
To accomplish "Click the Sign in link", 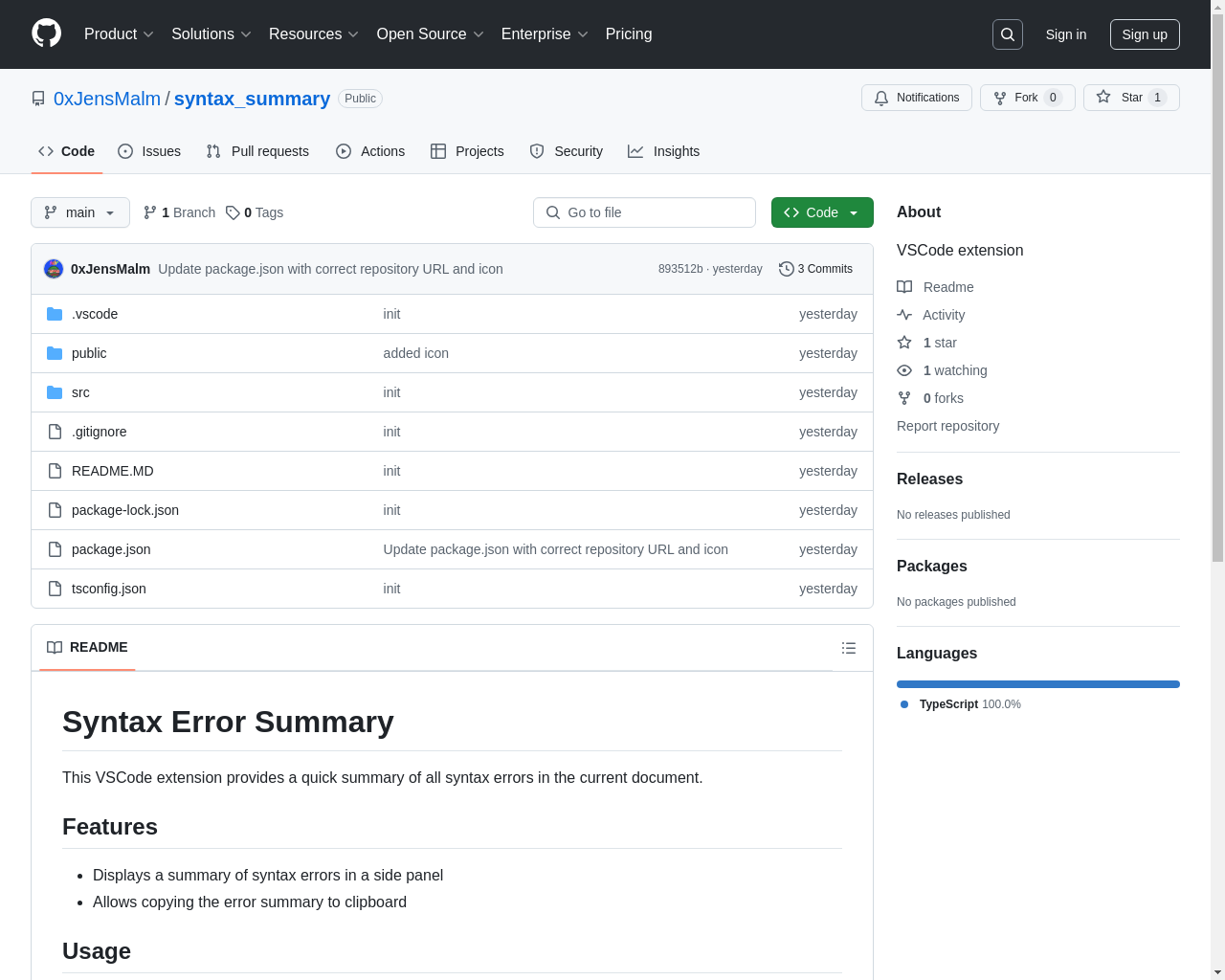I will (x=1066, y=34).
